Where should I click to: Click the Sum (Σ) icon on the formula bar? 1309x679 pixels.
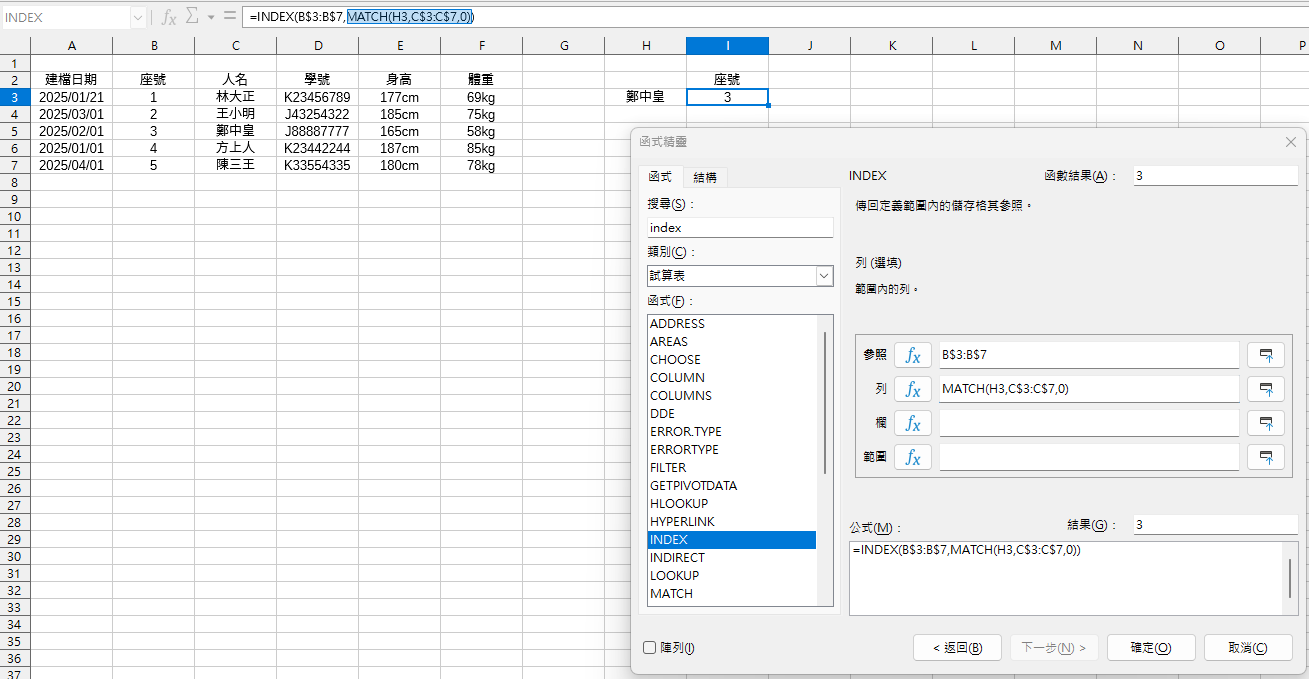194,16
